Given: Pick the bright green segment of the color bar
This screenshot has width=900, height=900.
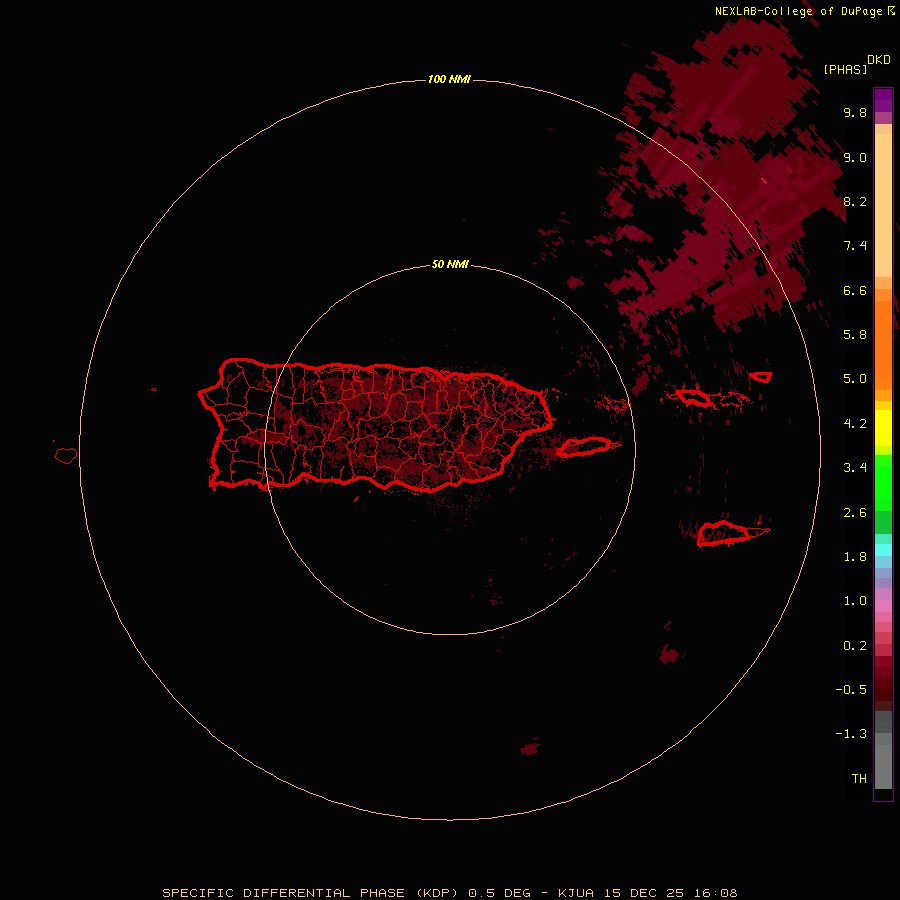Looking at the screenshot, I should click(x=883, y=483).
